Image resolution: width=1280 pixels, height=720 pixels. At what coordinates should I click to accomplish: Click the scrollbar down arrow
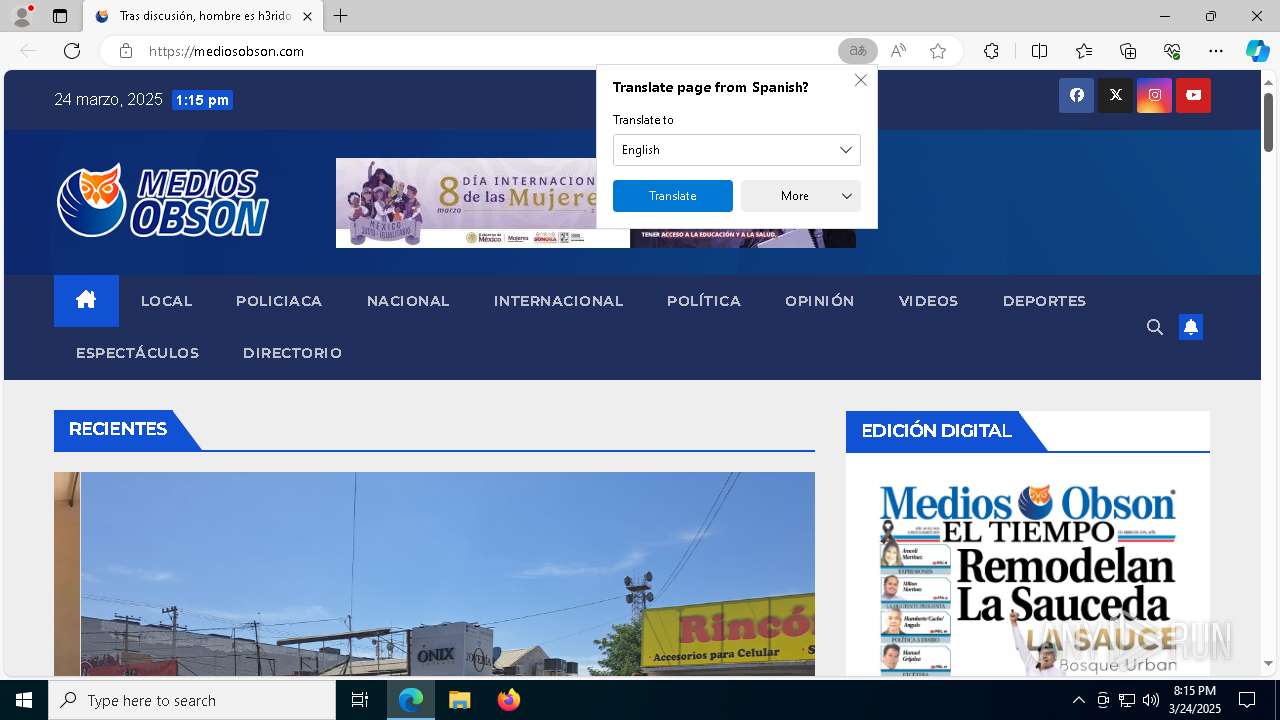pyautogui.click(x=1268, y=663)
